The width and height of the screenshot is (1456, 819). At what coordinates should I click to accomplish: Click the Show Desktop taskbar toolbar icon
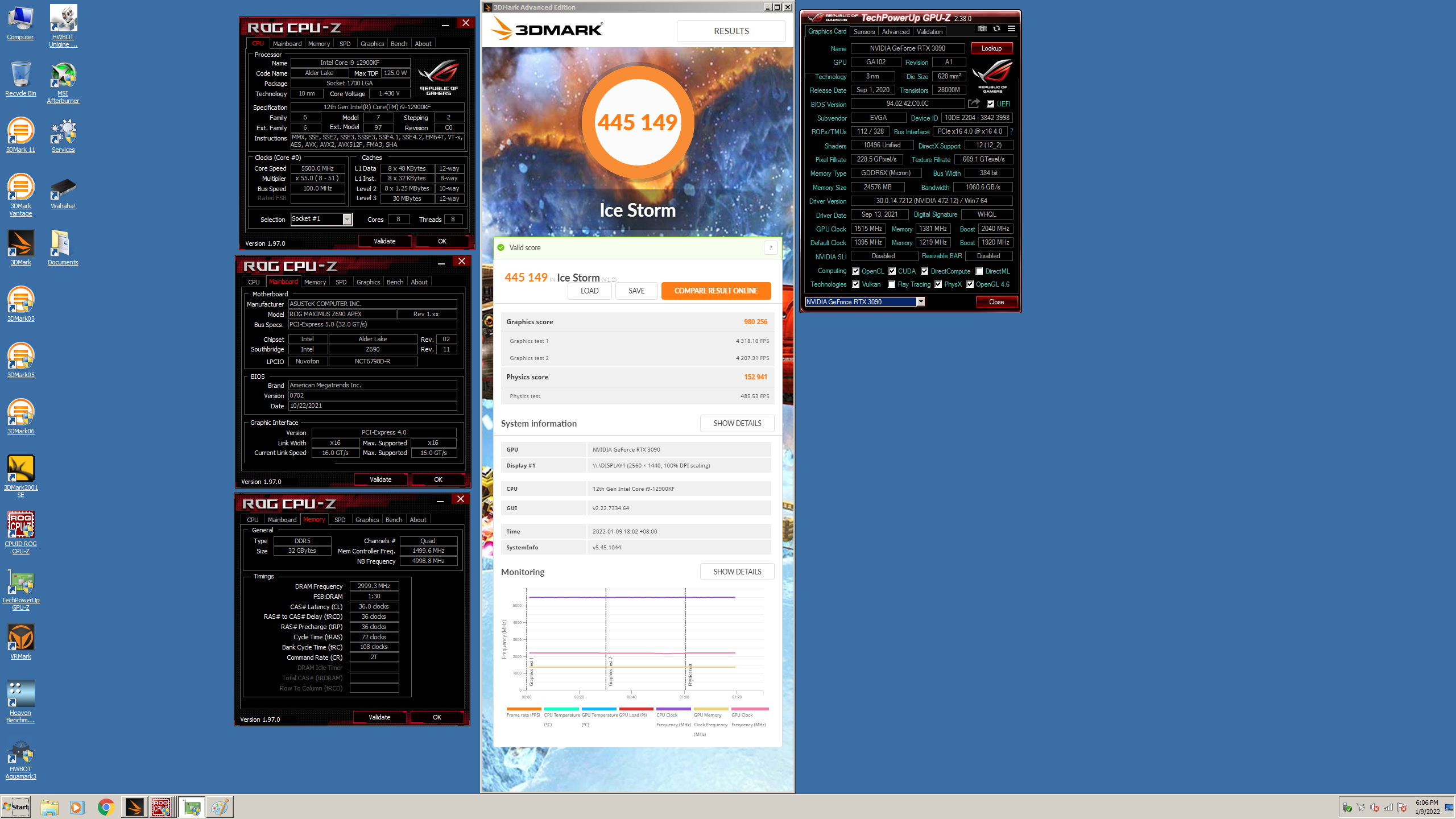(x=1449, y=807)
